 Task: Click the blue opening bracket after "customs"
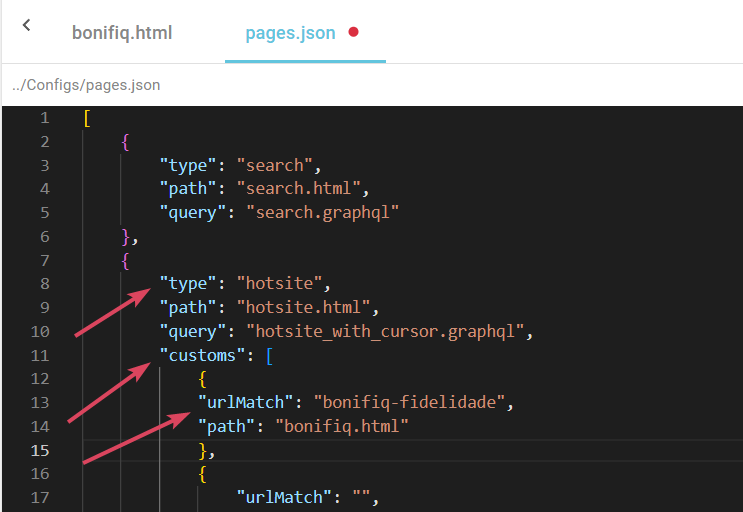pos(269,355)
